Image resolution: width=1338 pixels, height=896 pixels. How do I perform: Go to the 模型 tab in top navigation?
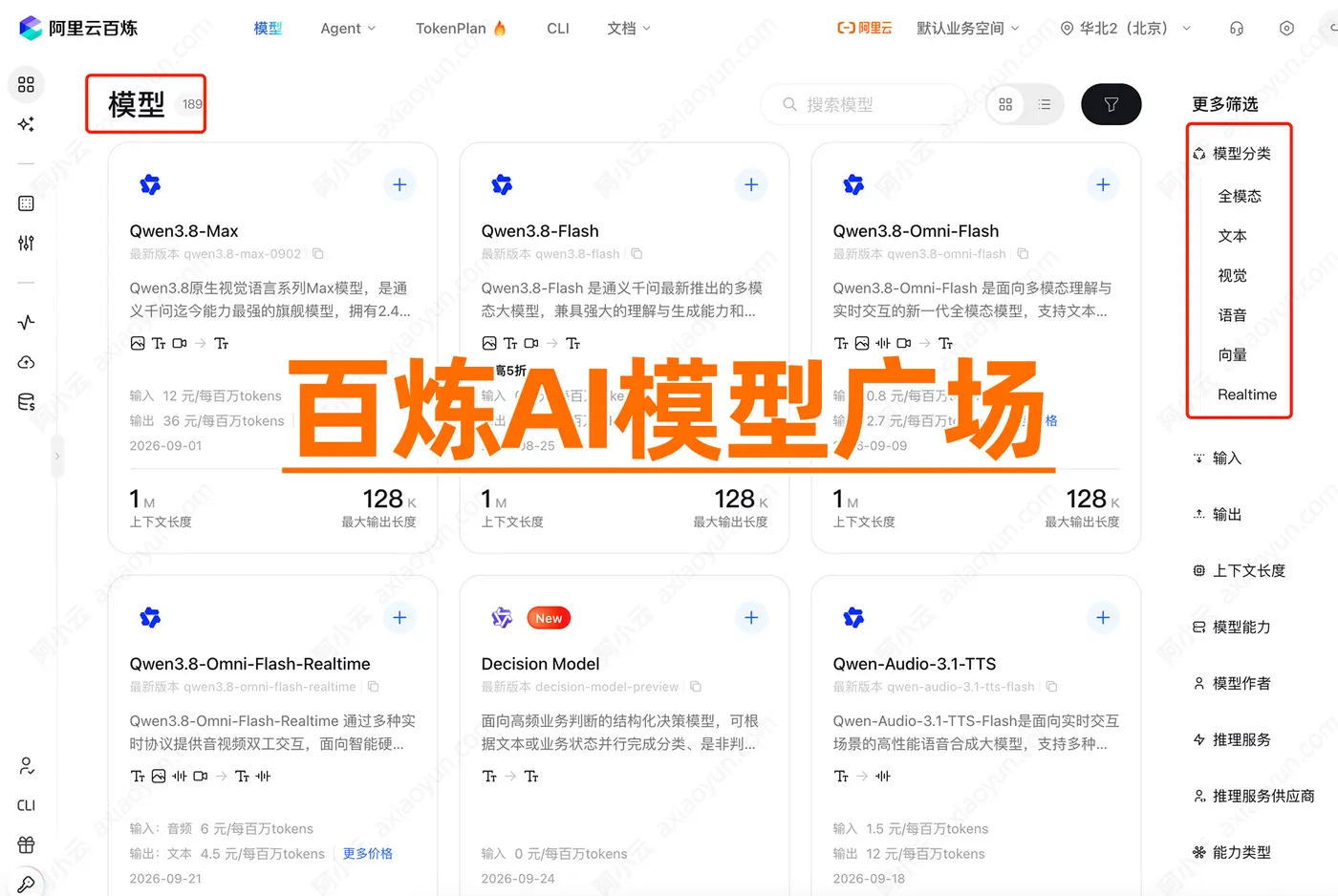(268, 29)
